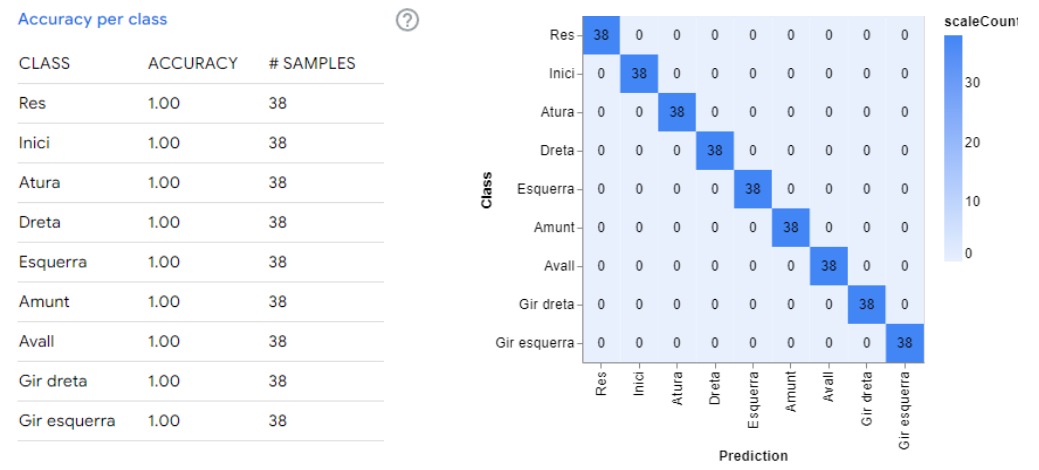Click the Dreta row label in matrix
The height and width of the screenshot is (470, 1039).
[x=557, y=151]
